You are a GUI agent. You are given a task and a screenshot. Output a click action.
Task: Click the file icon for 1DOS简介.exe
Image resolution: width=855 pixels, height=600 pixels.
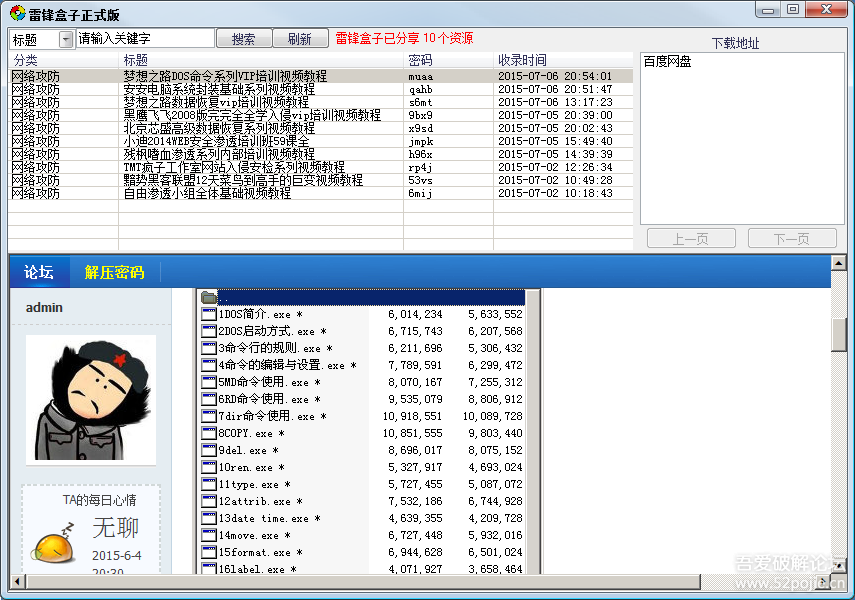[209, 314]
